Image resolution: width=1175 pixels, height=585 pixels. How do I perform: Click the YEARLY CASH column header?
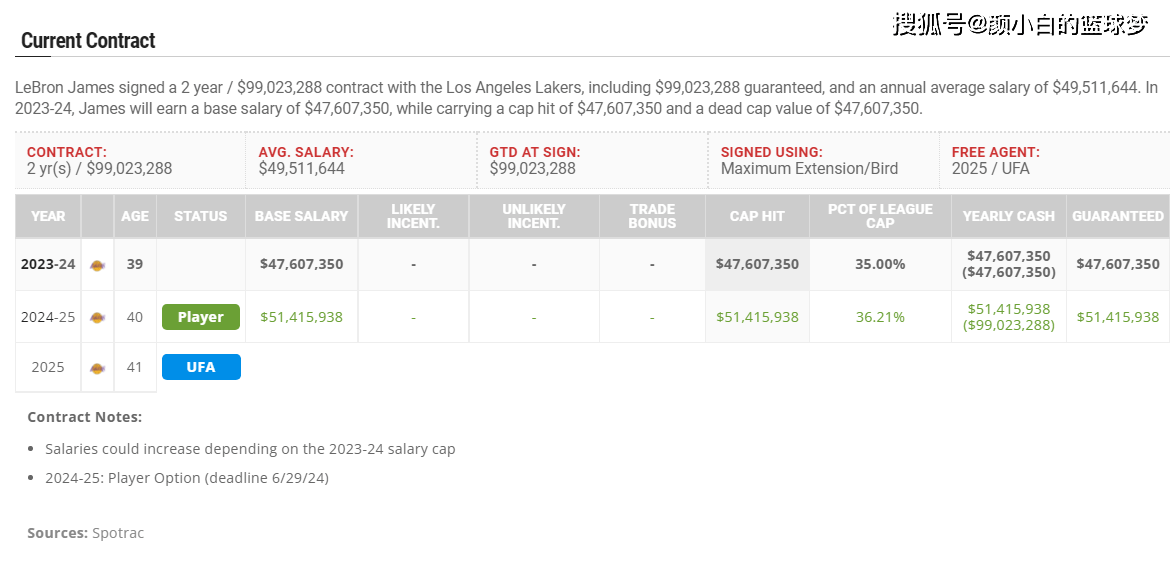[1008, 216]
